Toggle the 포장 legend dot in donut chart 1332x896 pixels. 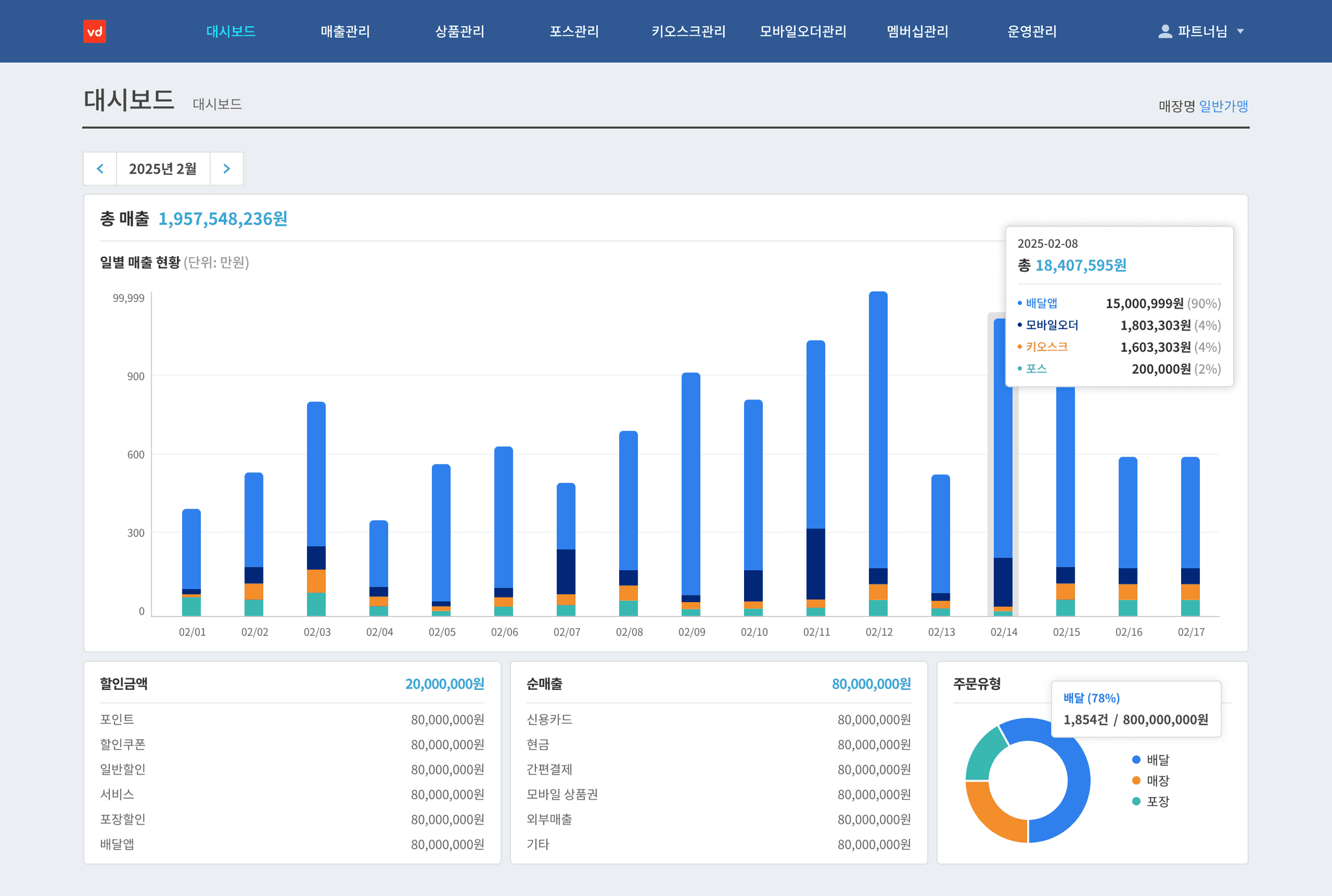pyautogui.click(x=1136, y=801)
